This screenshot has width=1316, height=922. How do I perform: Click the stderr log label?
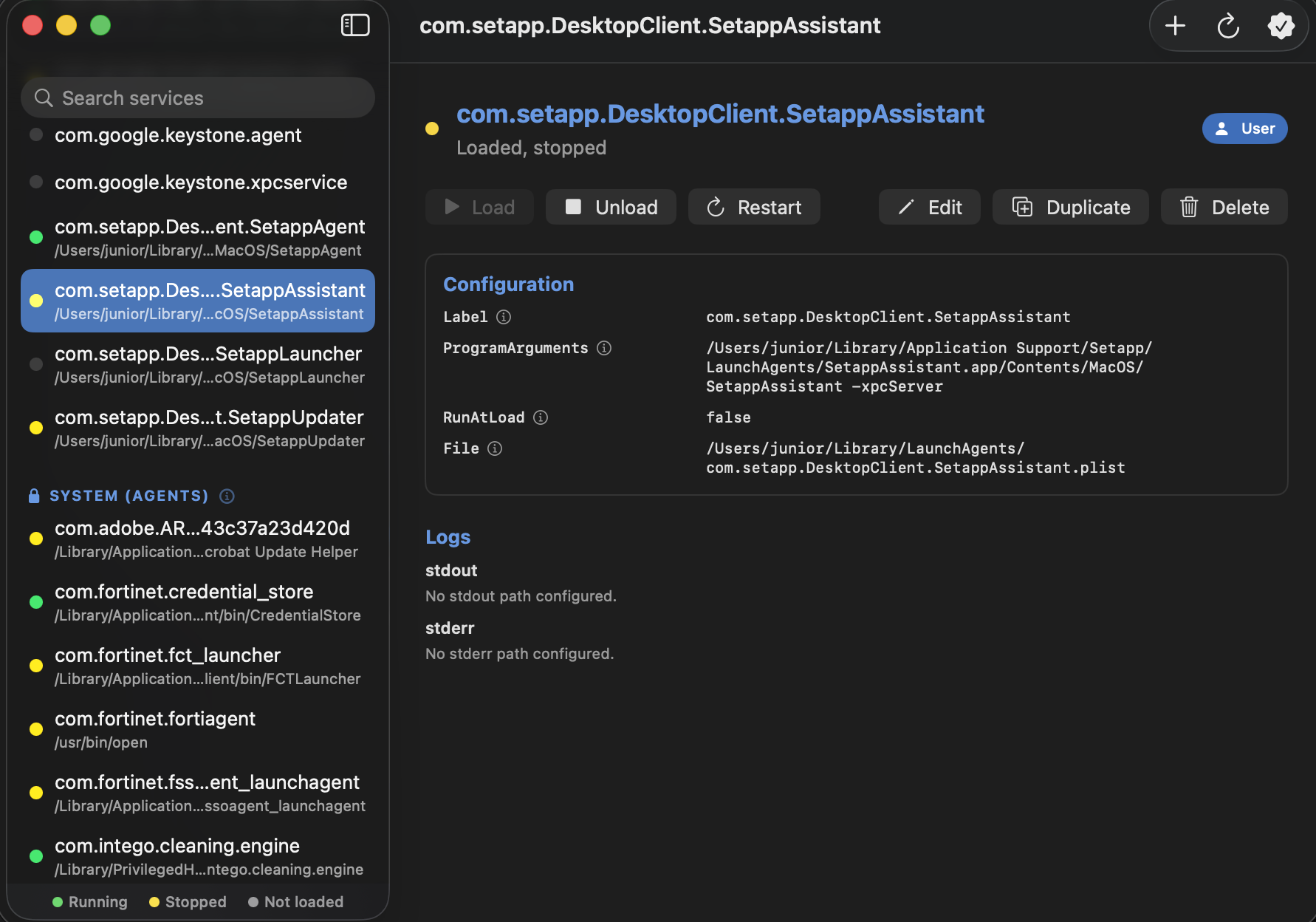pos(450,628)
